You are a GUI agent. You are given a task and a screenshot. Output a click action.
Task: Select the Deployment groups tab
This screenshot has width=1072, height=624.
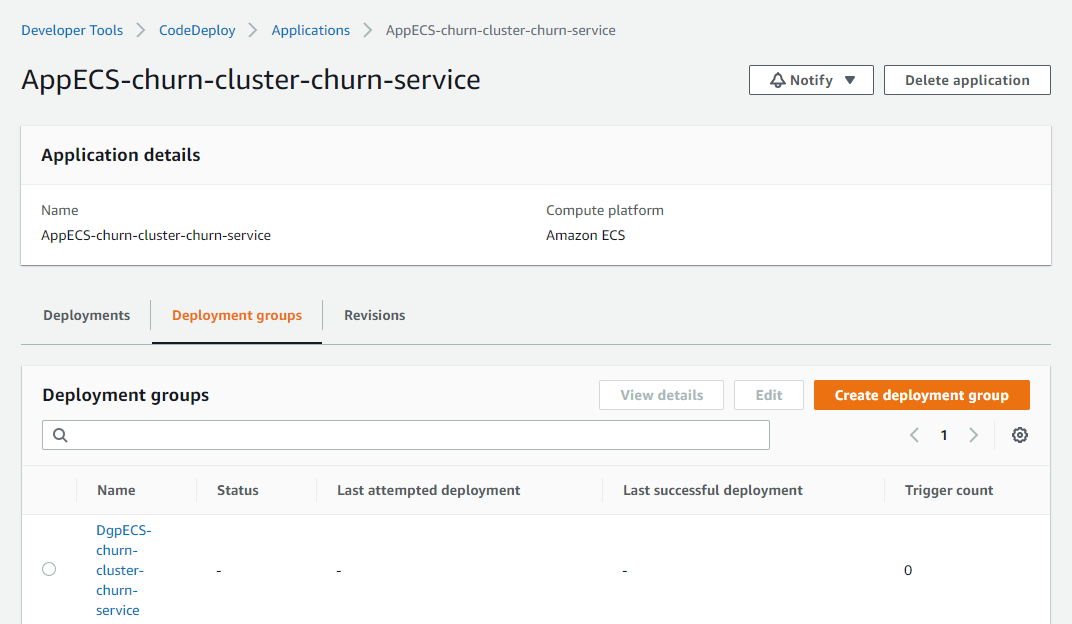[237, 315]
